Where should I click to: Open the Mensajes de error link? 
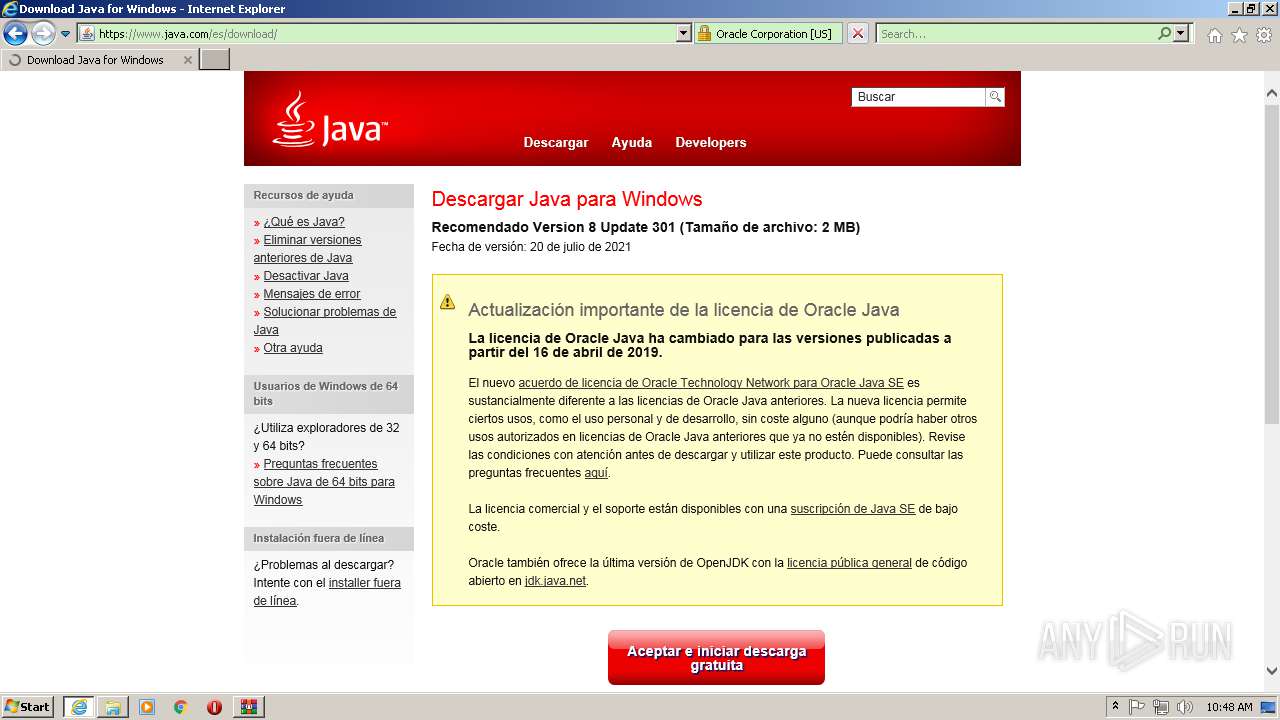312,294
